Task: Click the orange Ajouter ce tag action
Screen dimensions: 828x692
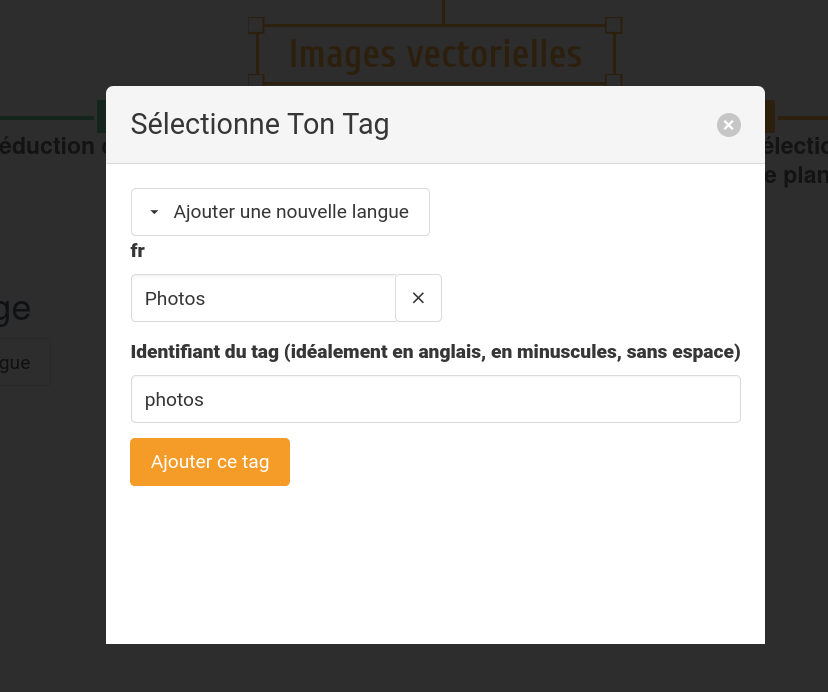Action: (210, 462)
